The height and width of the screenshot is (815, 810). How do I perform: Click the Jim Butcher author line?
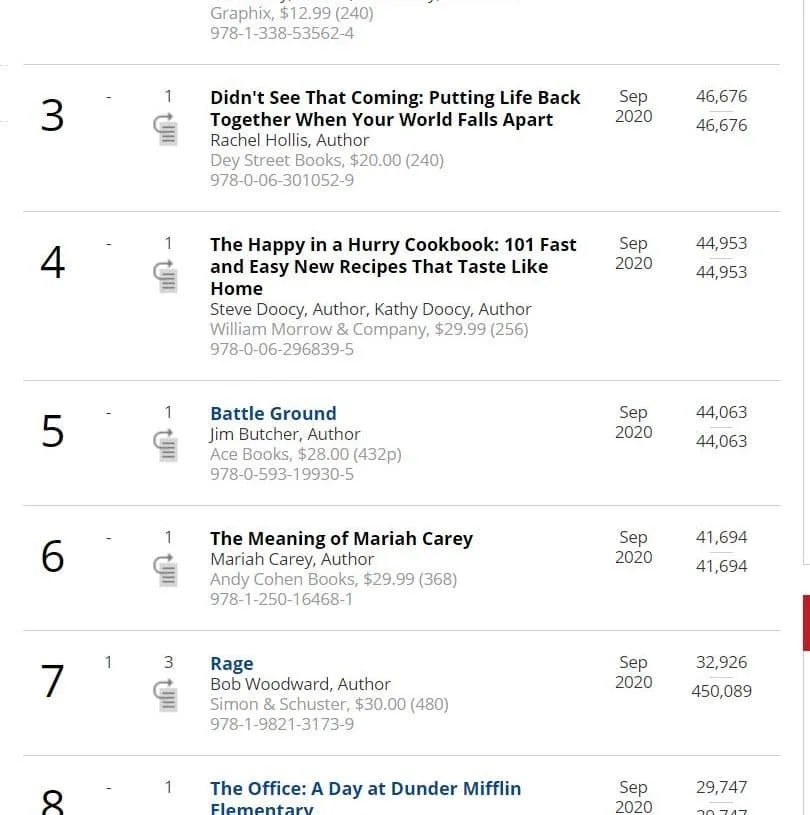click(x=285, y=434)
